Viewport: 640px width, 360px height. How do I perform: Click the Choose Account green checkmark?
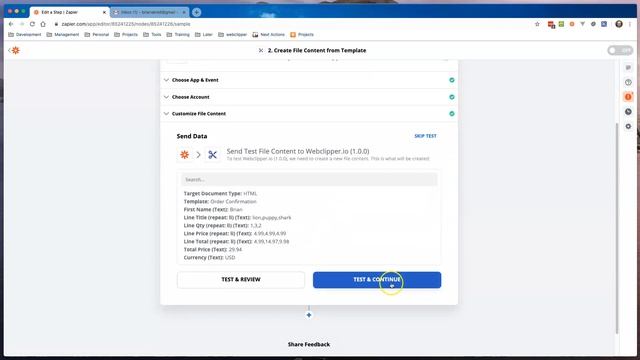coord(451,97)
